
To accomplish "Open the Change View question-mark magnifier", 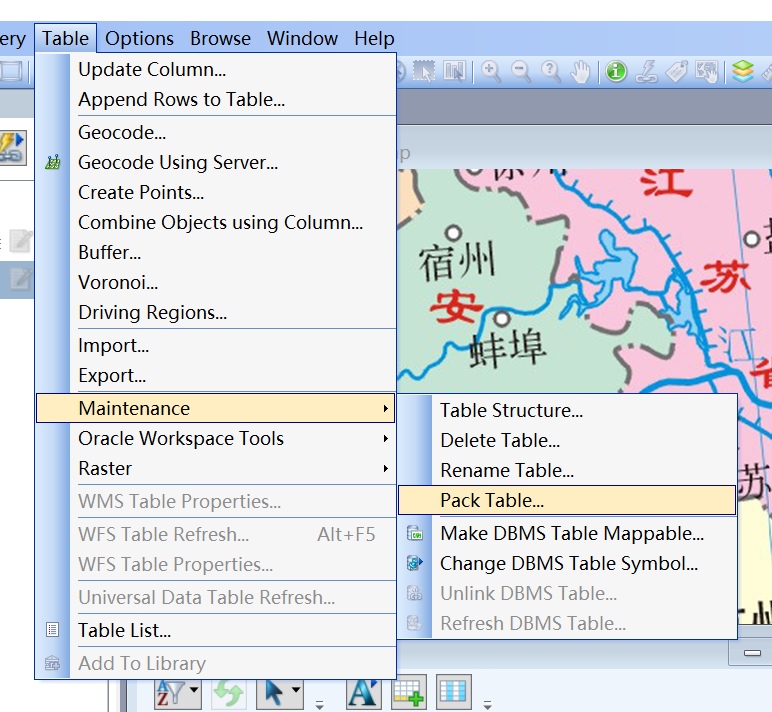I will pos(551,72).
